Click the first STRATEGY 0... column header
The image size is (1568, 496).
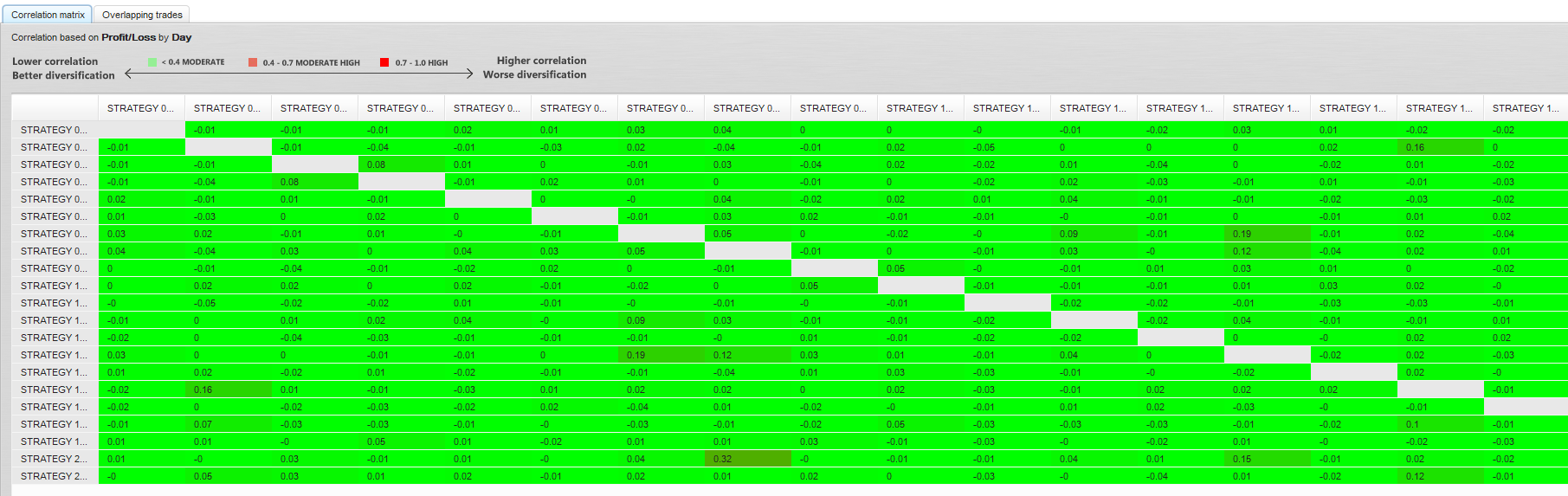[x=141, y=108]
